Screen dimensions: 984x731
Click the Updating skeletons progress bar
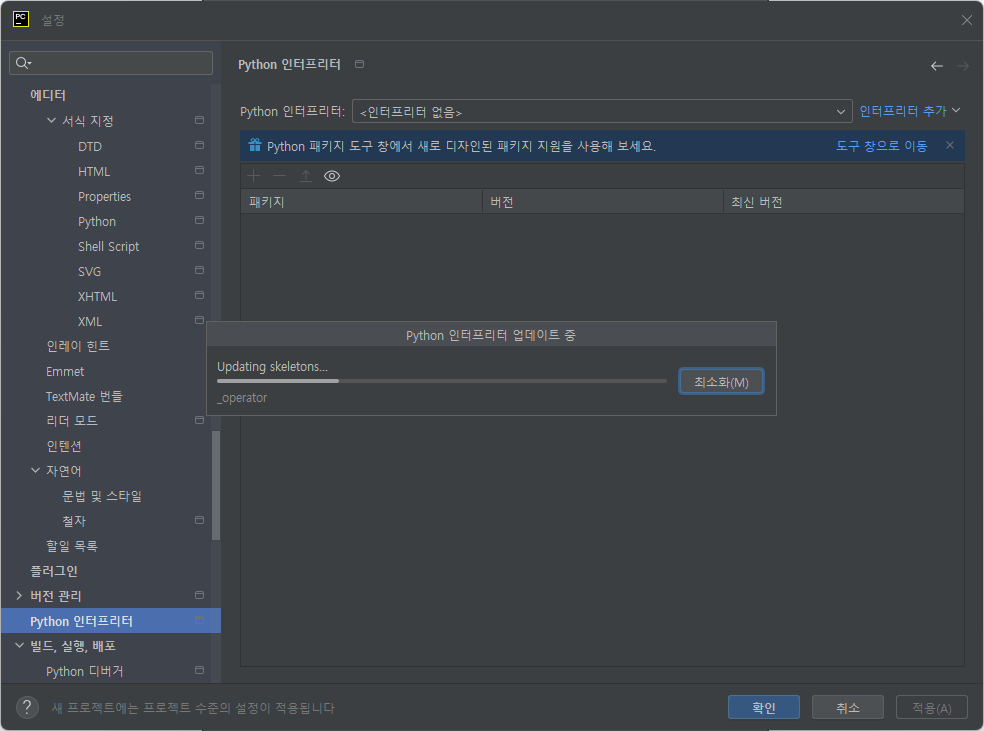[441, 381]
